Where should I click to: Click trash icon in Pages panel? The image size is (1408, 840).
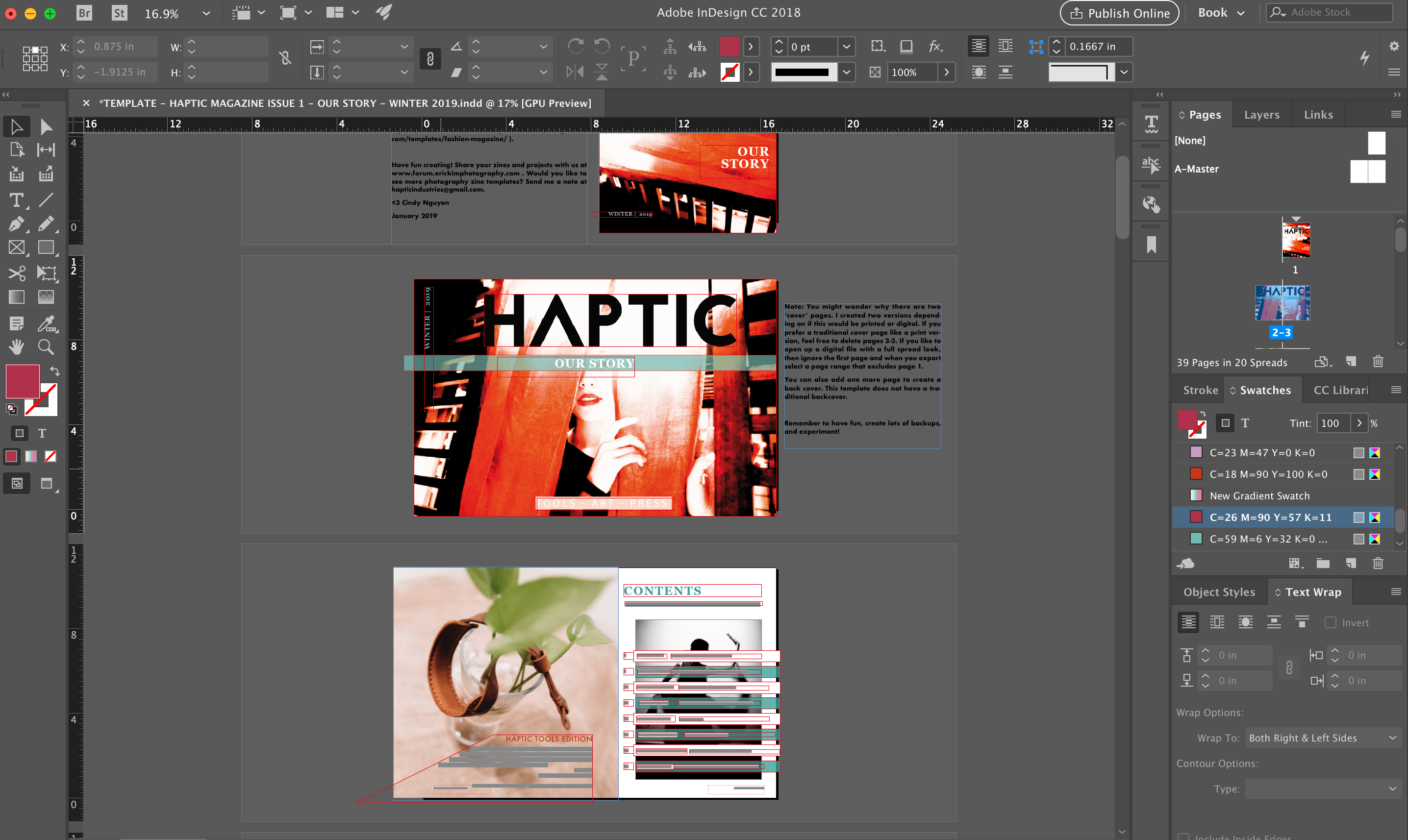tap(1378, 361)
